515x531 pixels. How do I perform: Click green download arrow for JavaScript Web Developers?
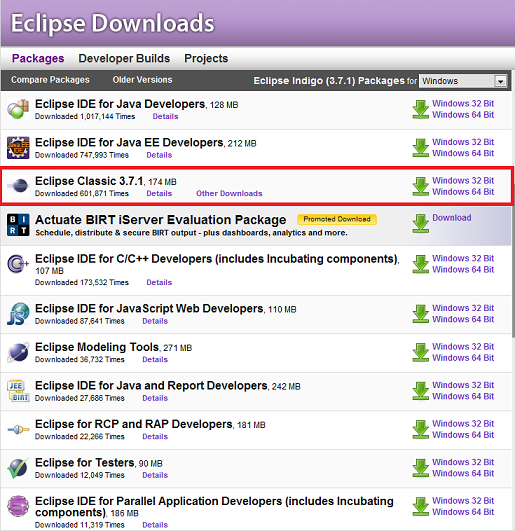click(x=421, y=314)
